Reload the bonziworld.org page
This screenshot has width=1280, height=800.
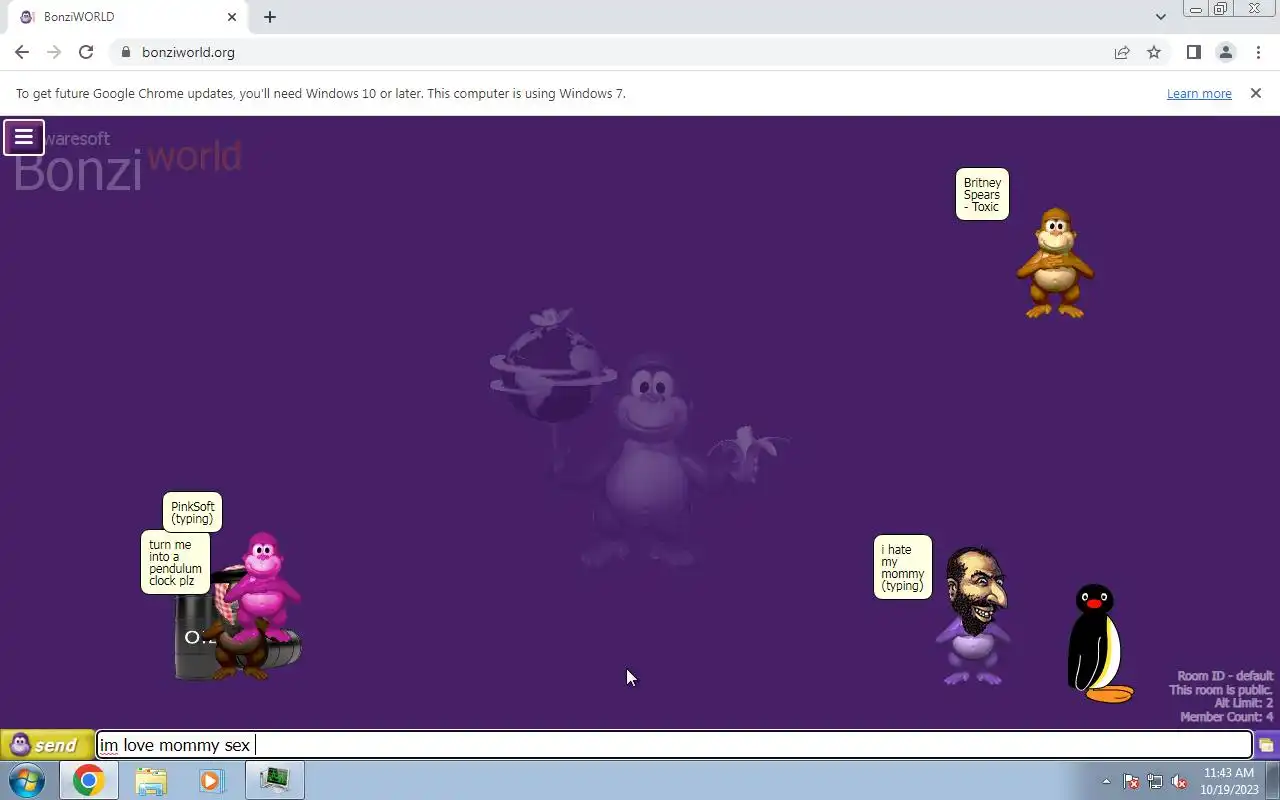[x=86, y=52]
